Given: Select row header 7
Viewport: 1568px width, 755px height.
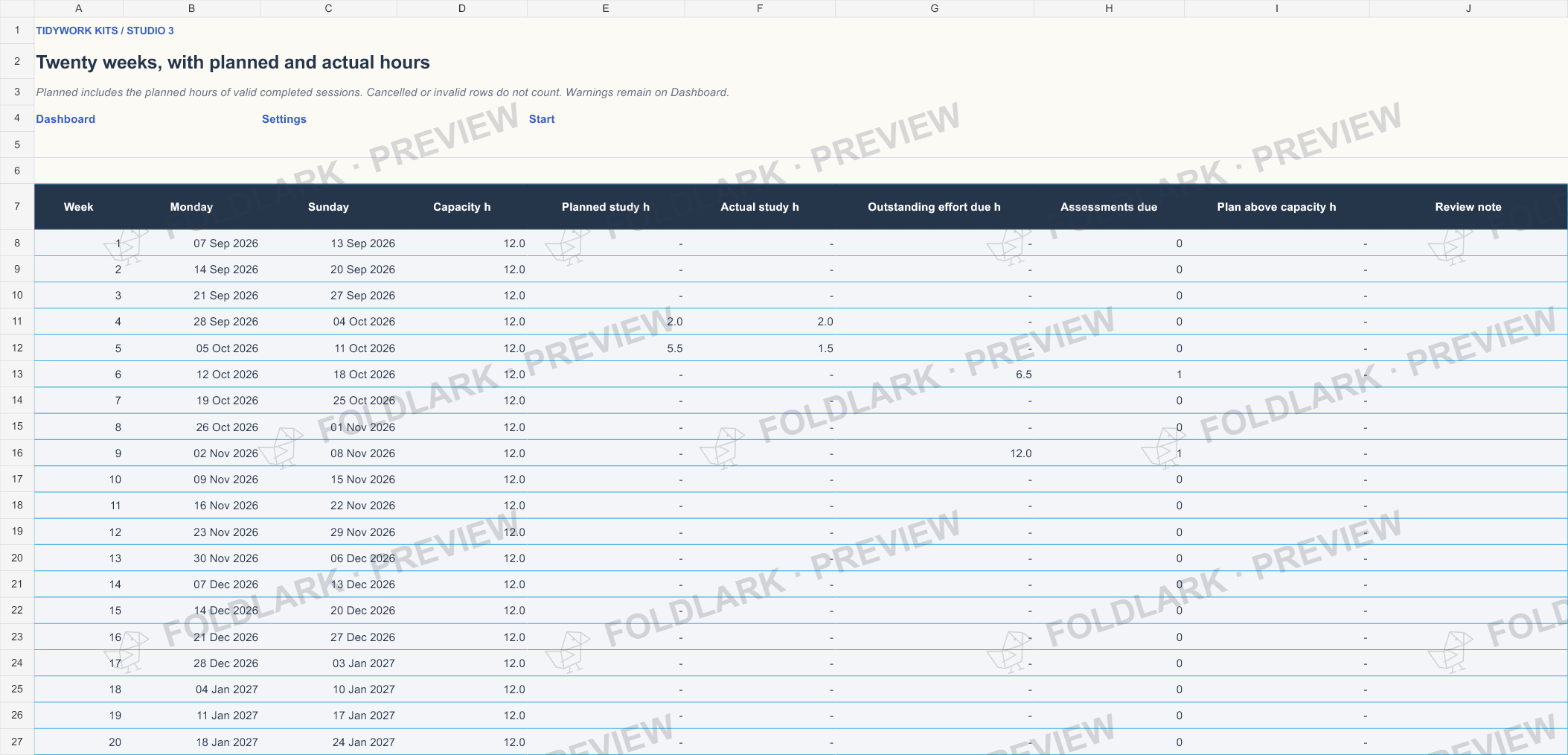Looking at the screenshot, I should (17, 206).
